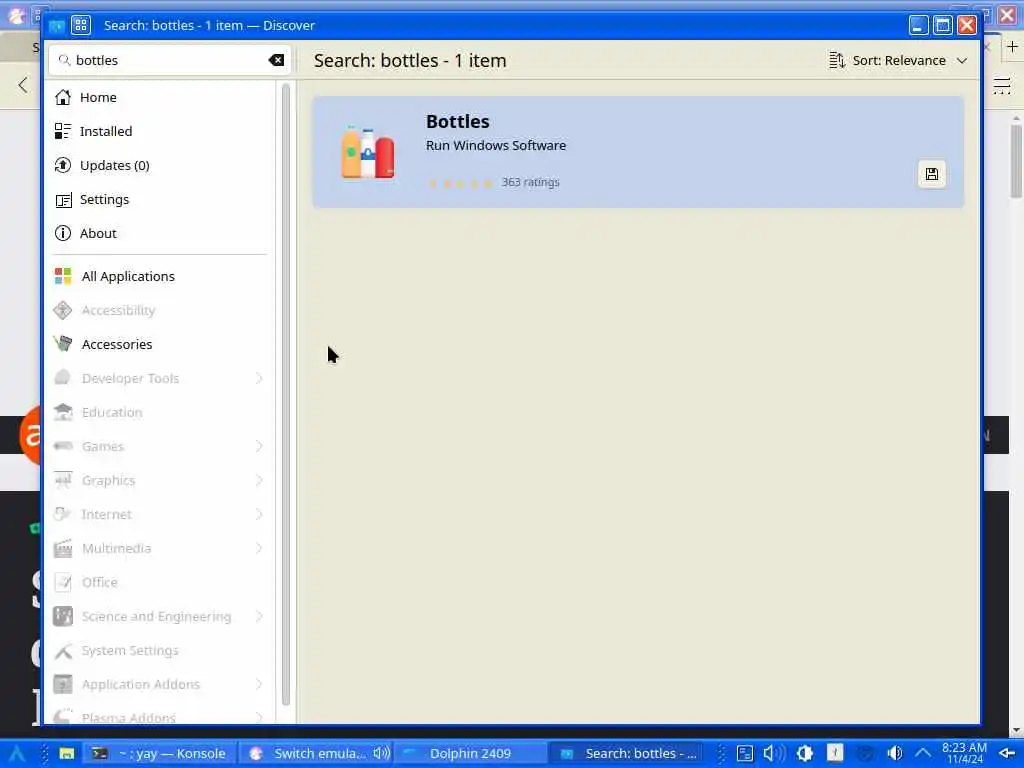Image resolution: width=1024 pixels, height=768 pixels.
Task: Click the sidebar vertical scrollbar
Action: click(x=285, y=394)
